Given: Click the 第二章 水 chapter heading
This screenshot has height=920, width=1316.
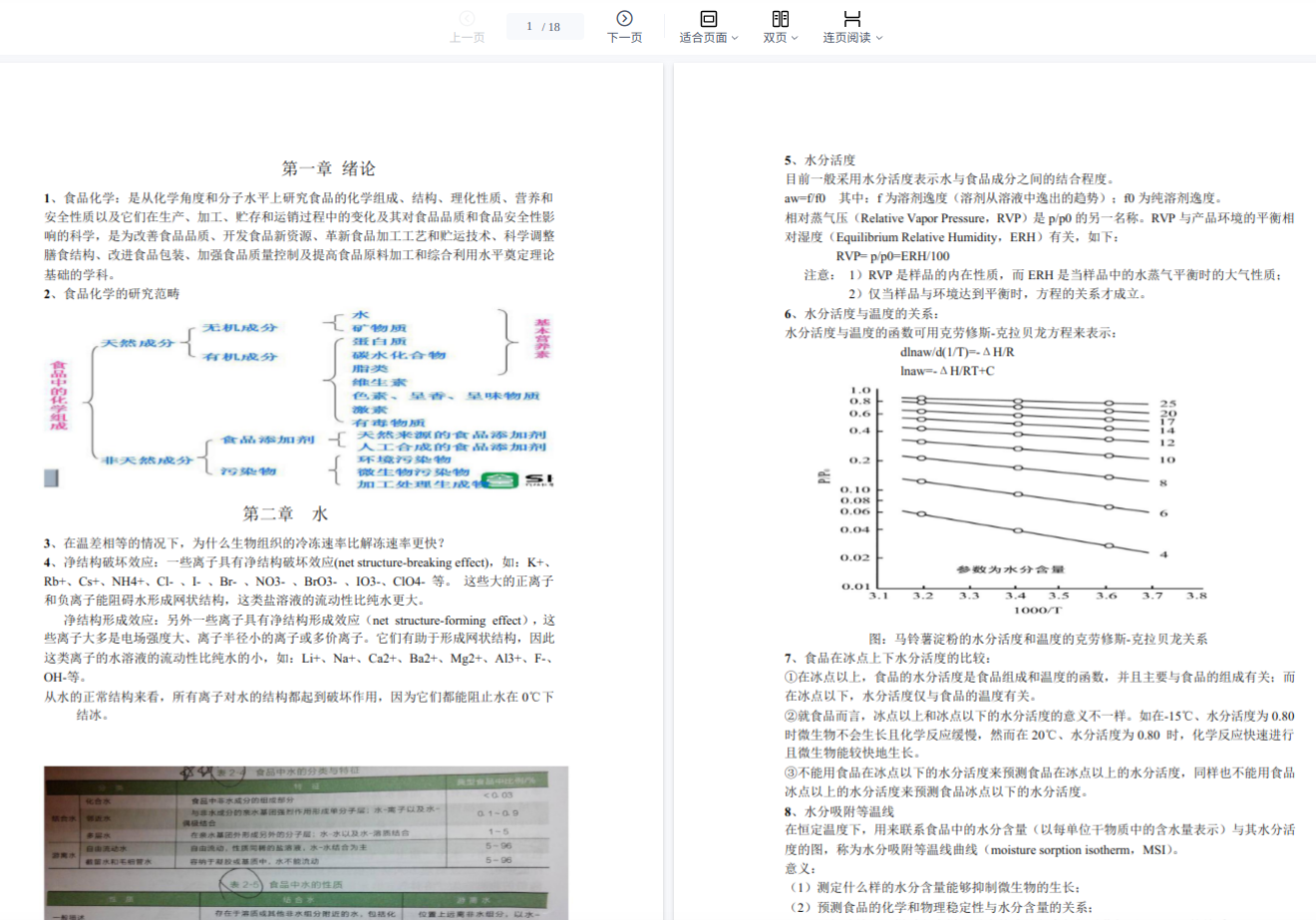Looking at the screenshot, I should tap(285, 514).
